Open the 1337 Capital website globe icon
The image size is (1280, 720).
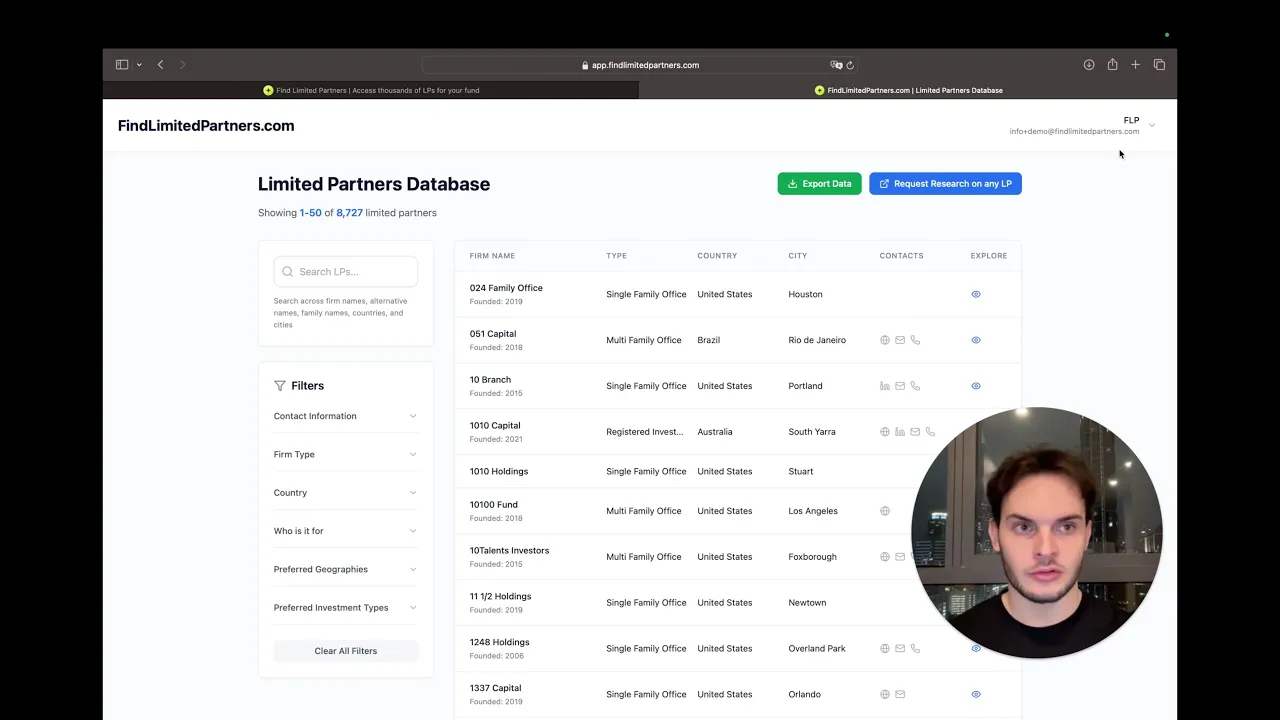point(885,694)
